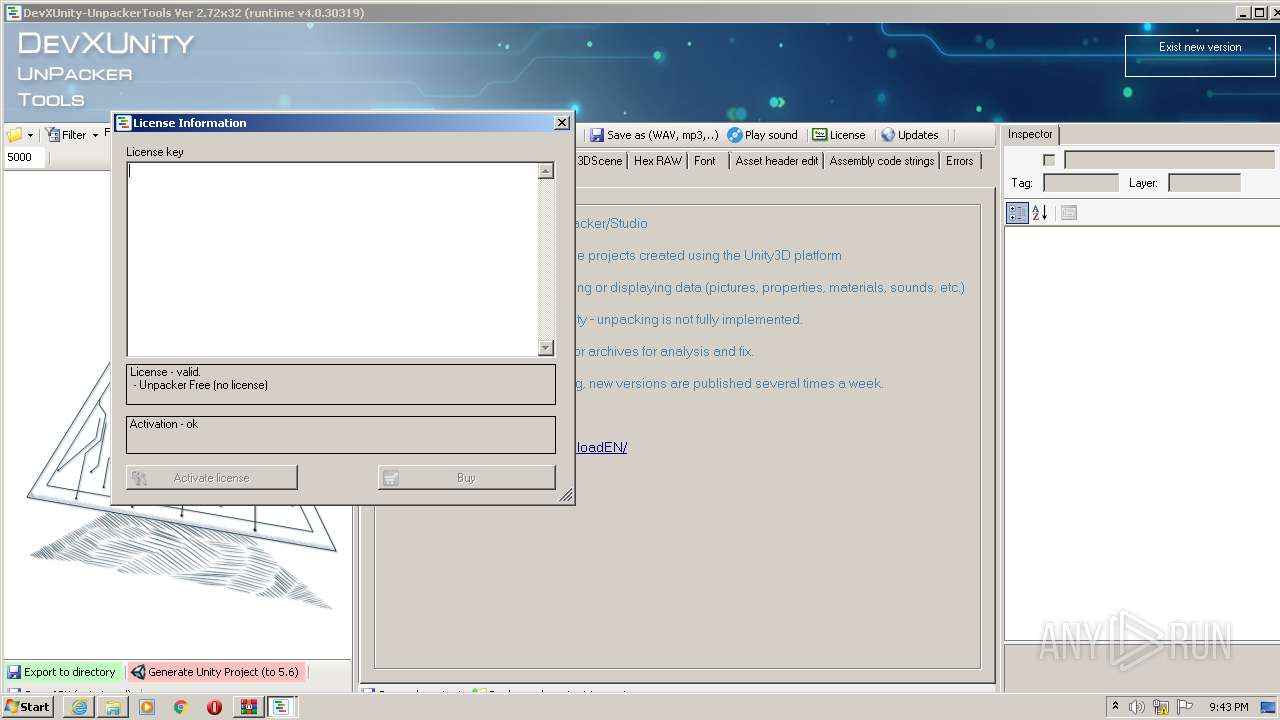The image size is (1280, 720).
Task: Click the 9:43 PM system clock
Action: [1229, 707]
